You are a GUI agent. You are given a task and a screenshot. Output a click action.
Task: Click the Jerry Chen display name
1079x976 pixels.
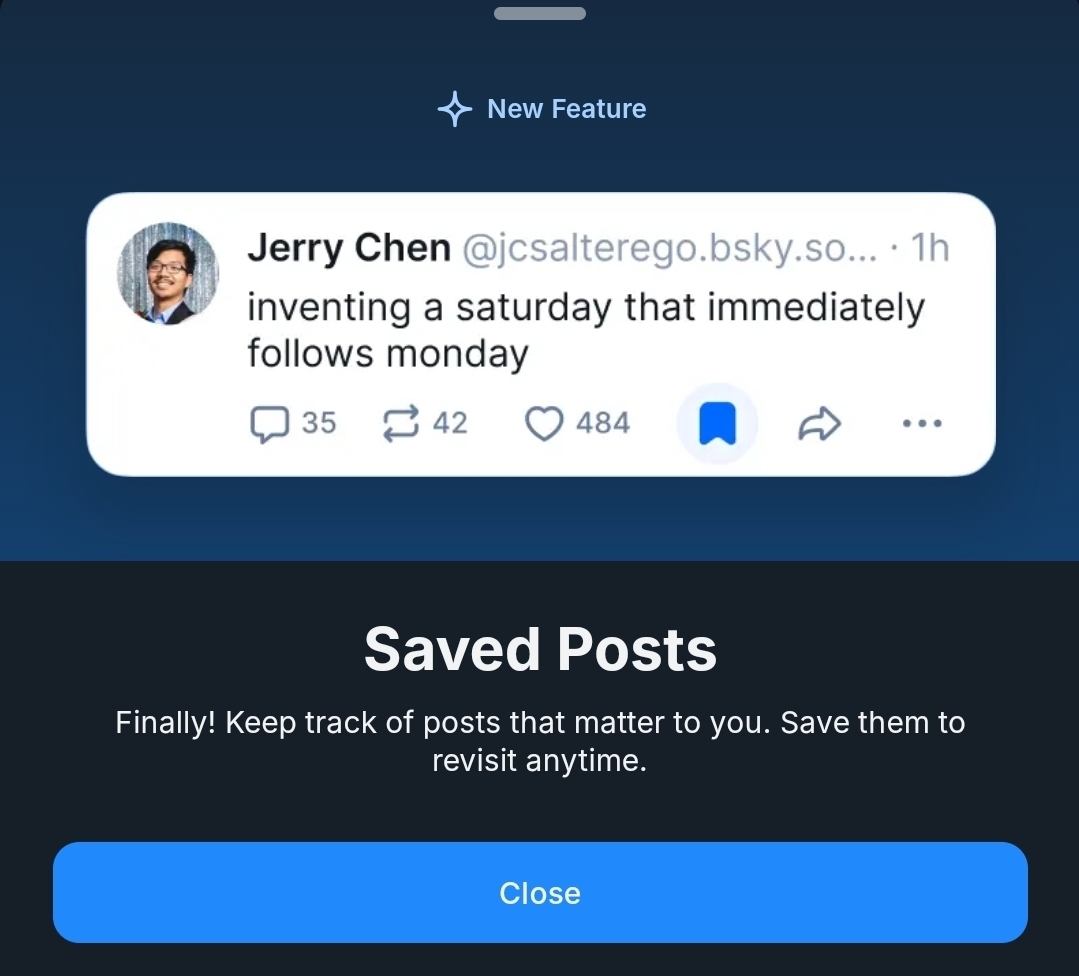point(349,248)
